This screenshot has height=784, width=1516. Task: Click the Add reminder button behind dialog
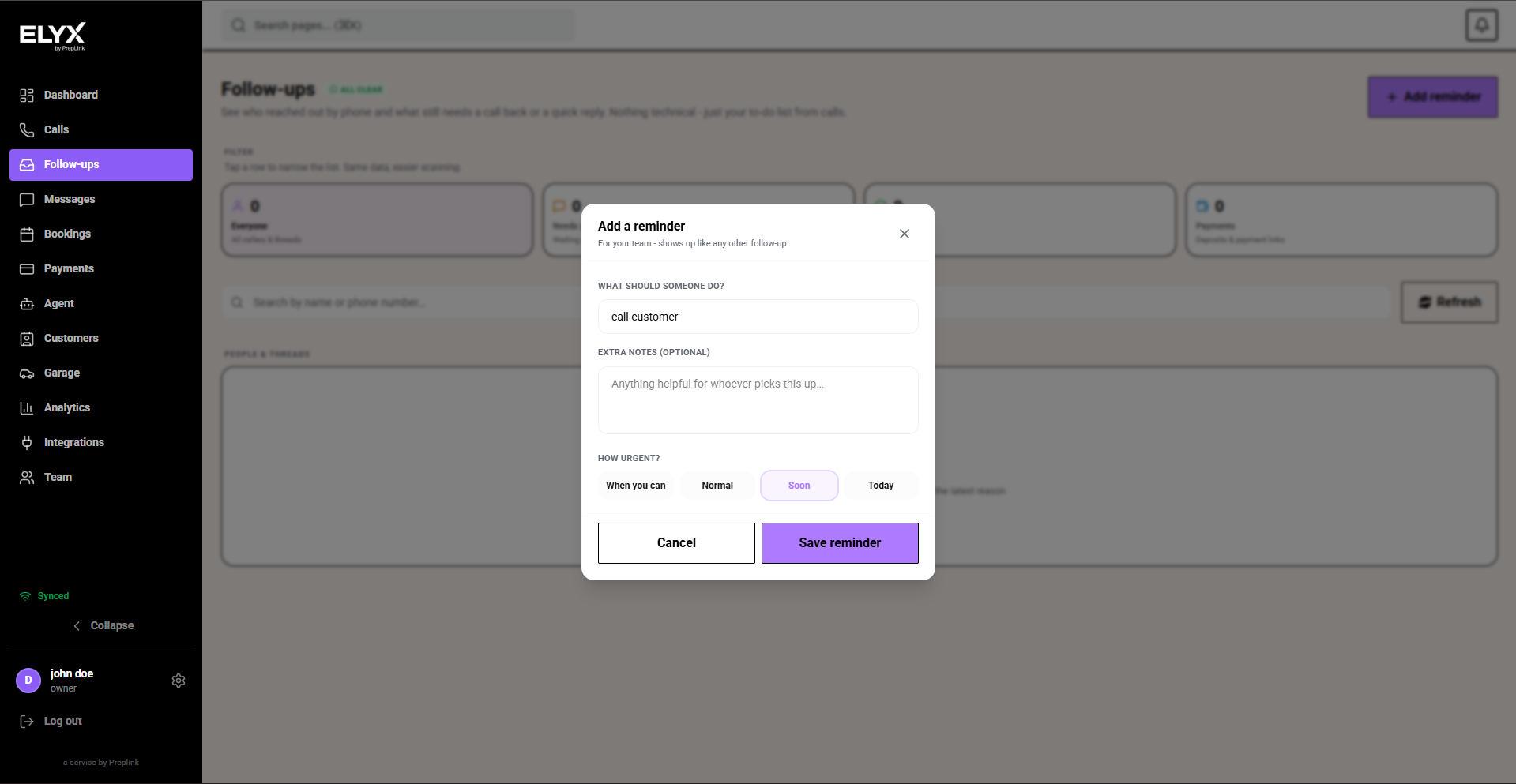[1433, 97]
